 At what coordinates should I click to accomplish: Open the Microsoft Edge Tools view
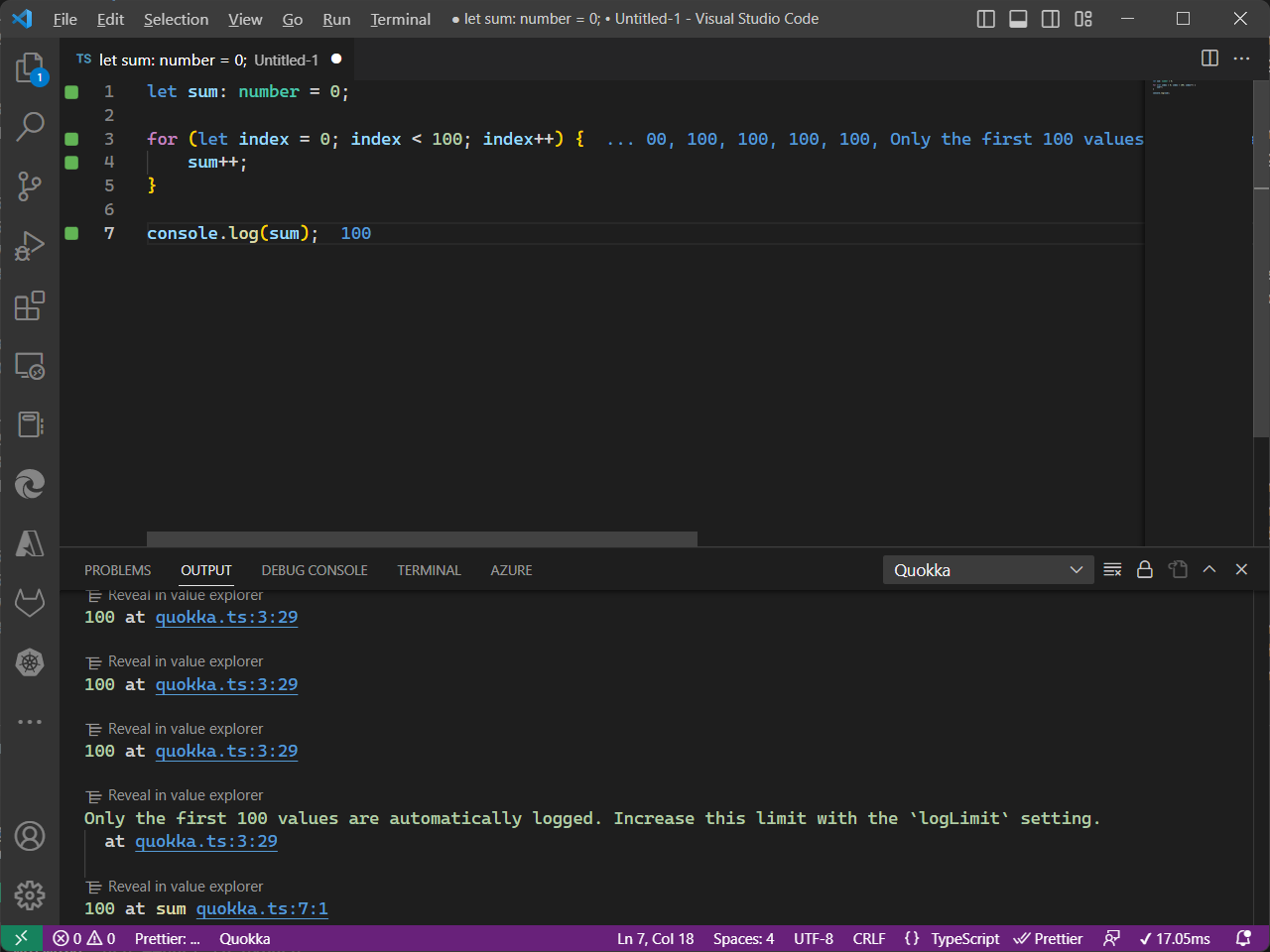[x=30, y=484]
